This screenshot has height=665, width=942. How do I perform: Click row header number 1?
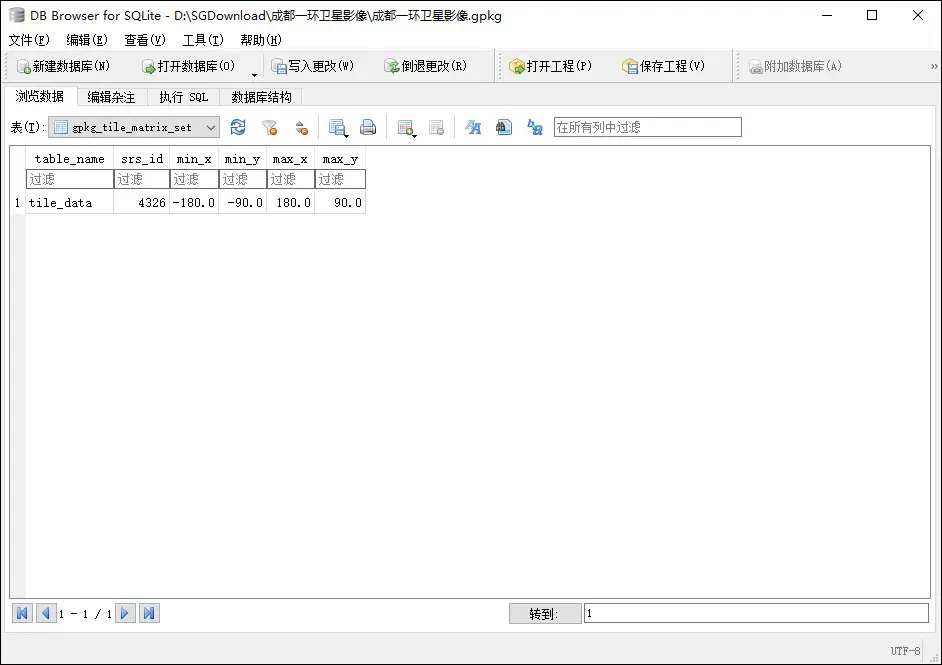(17, 202)
